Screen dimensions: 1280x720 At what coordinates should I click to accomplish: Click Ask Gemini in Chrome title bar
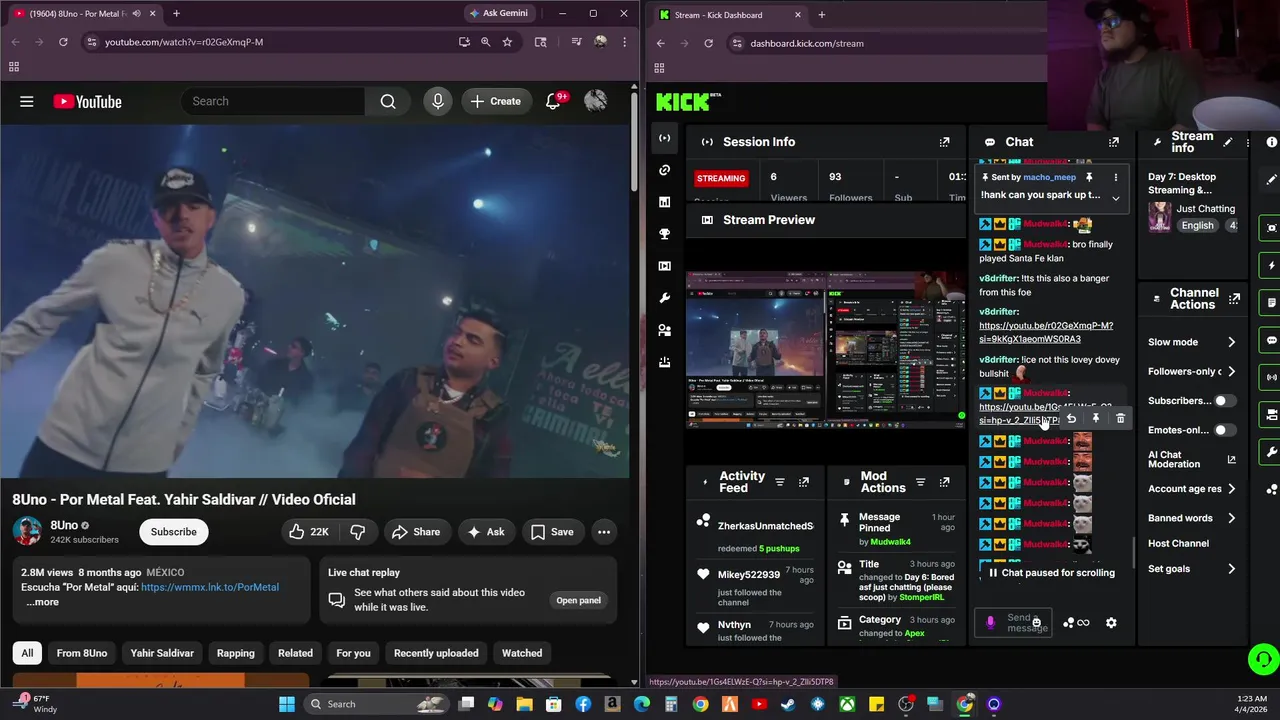pos(498,13)
